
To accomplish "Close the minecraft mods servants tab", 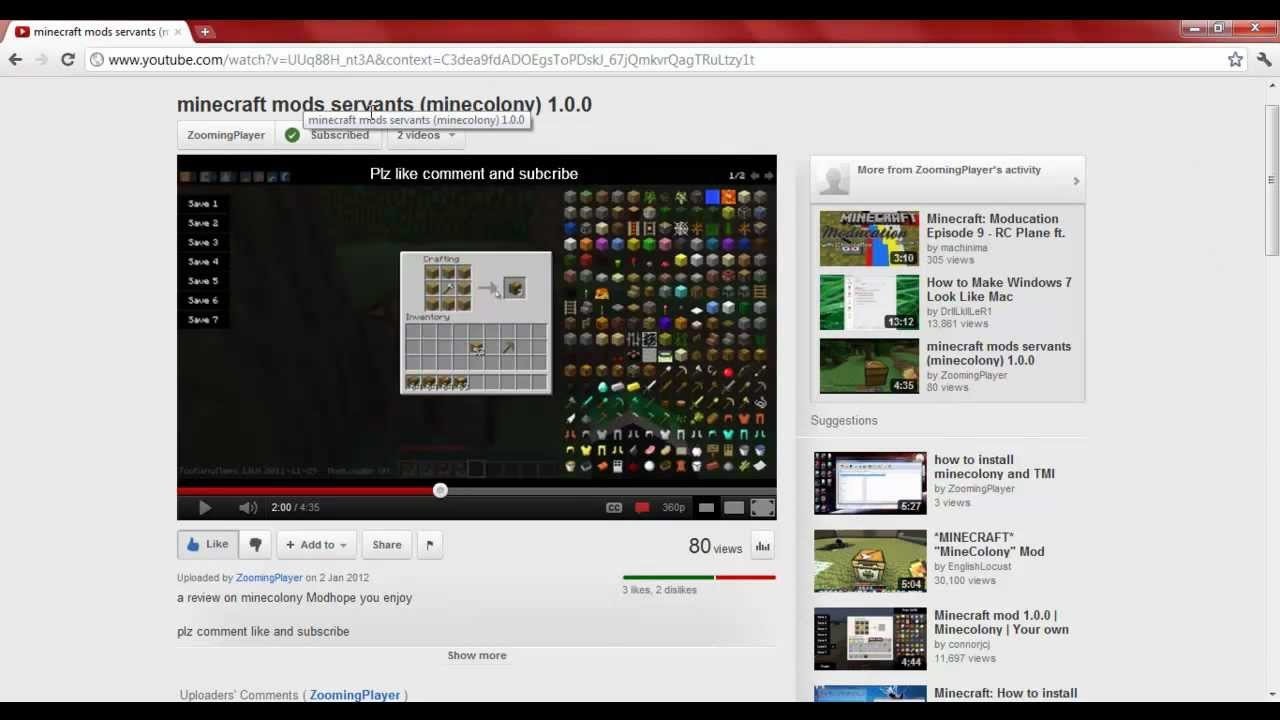I will pos(178,32).
